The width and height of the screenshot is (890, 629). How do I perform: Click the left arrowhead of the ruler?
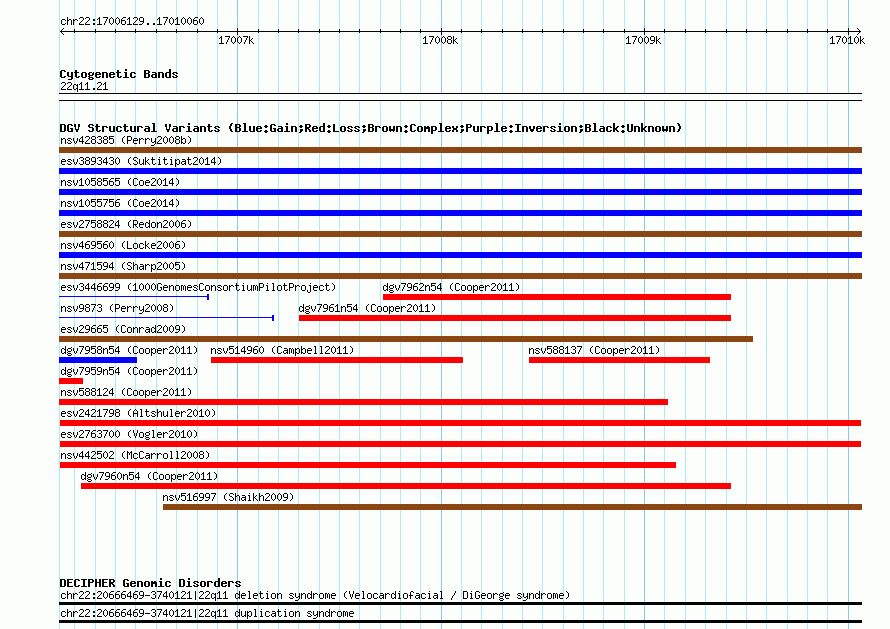62,31
